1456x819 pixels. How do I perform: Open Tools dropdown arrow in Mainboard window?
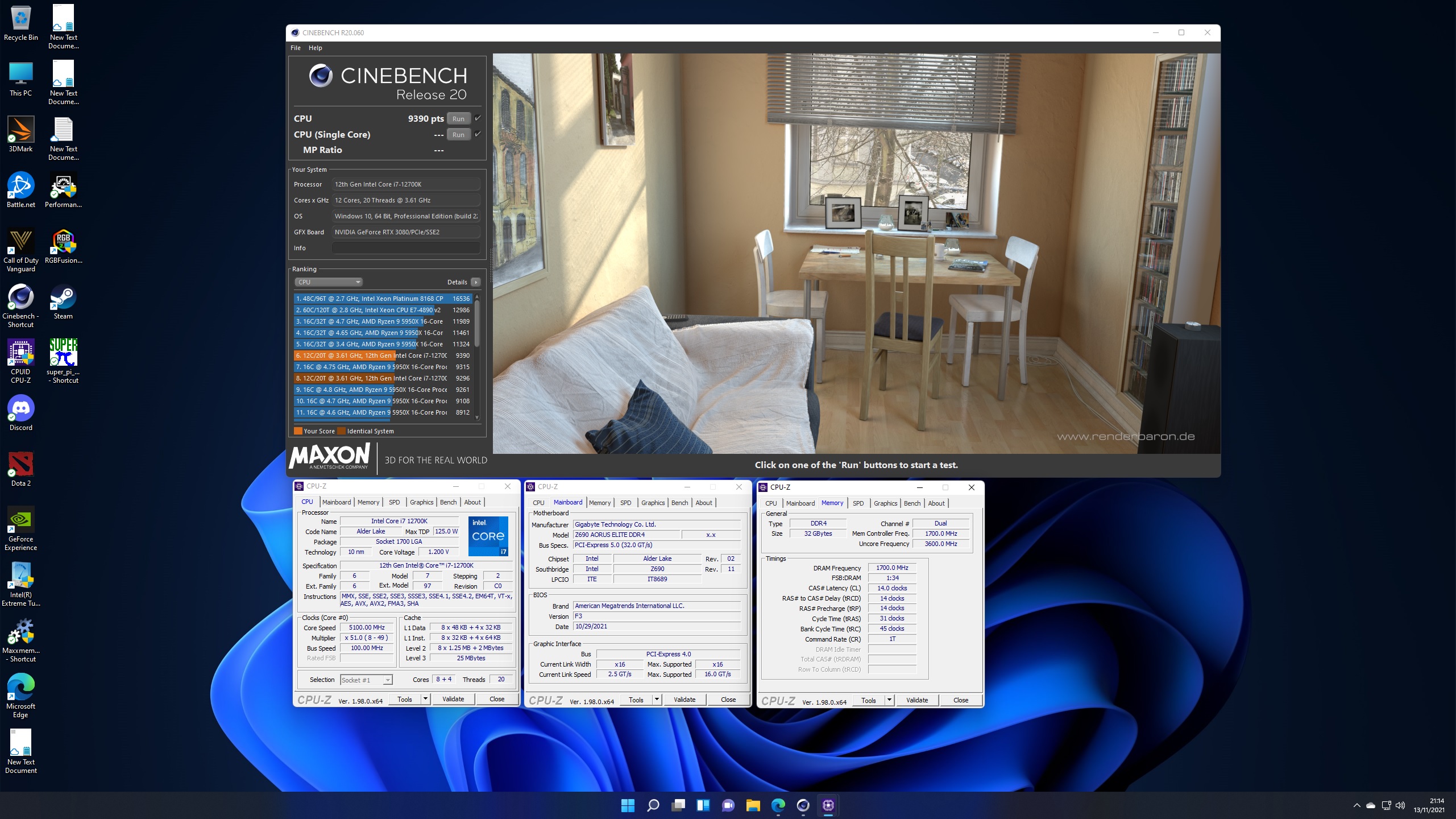[x=657, y=700]
